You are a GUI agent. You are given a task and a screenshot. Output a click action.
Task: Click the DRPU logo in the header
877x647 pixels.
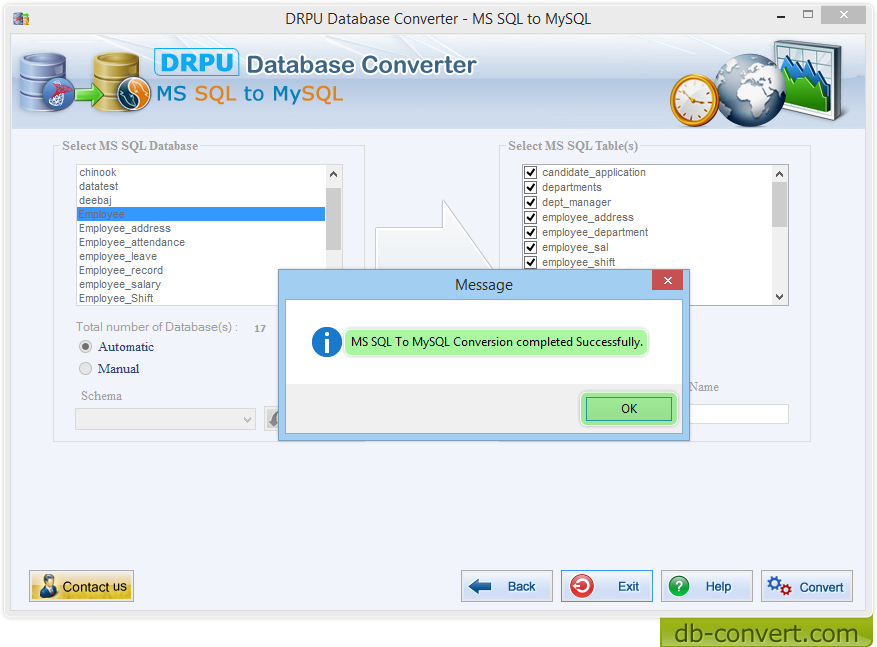click(197, 63)
